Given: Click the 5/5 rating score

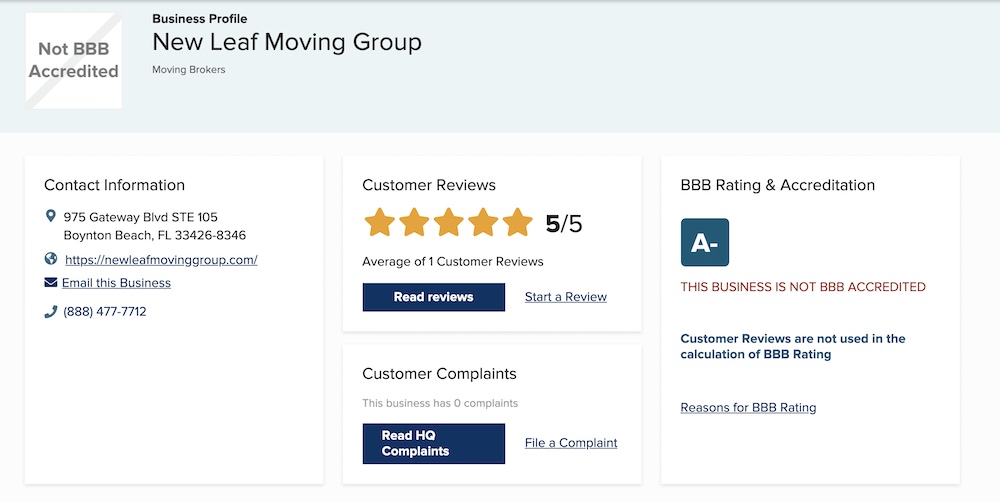Looking at the screenshot, I should 564,224.
